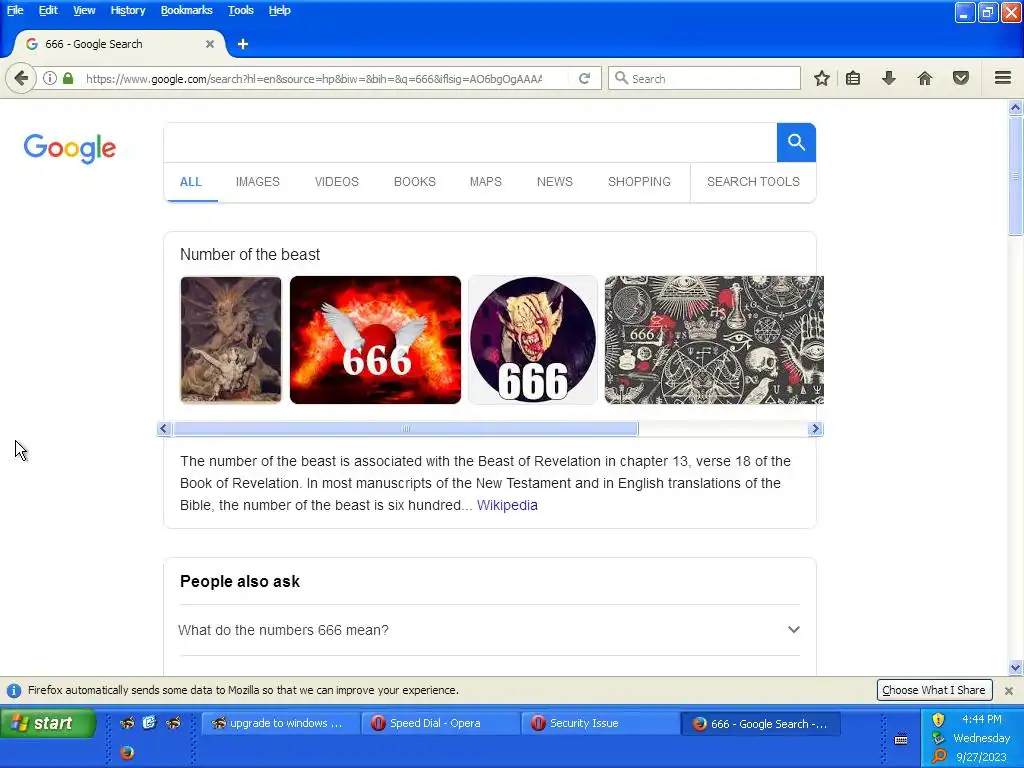The image size is (1024, 768).
Task: Click the 4:44 PM taskbar clock
Action: (982, 719)
